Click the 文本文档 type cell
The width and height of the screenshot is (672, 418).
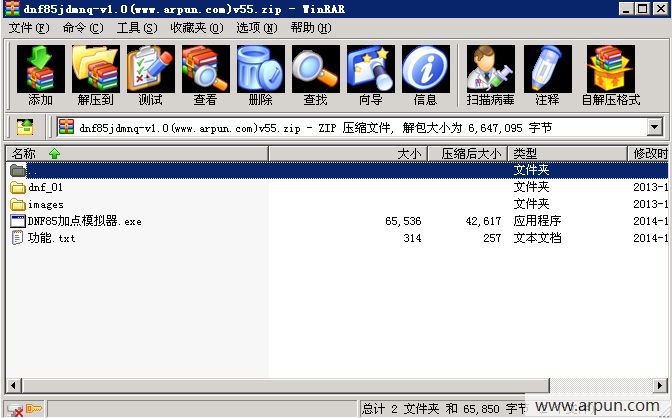[537, 238]
